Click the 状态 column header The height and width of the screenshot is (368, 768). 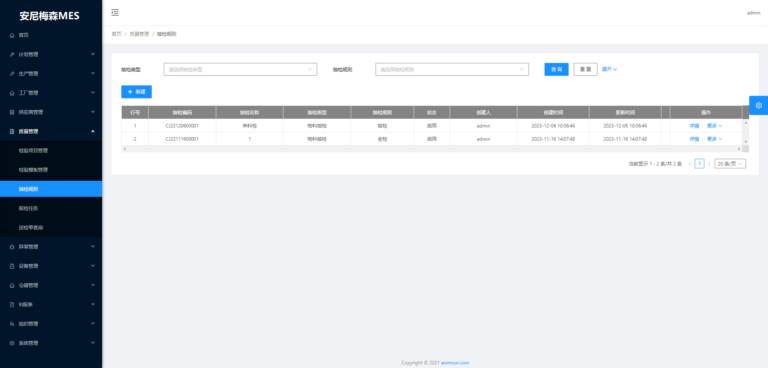click(432, 112)
